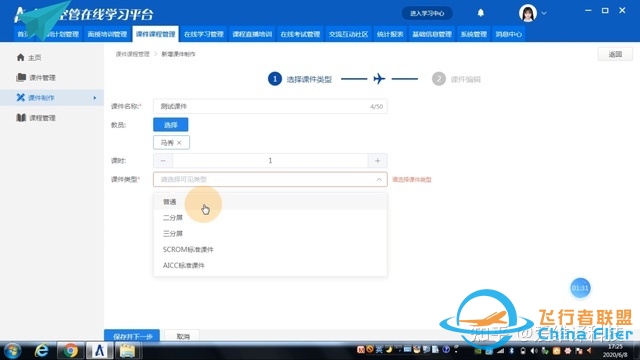The image size is (640, 360).
Task: Open the 面授培训管理 tab
Action: click(107, 34)
